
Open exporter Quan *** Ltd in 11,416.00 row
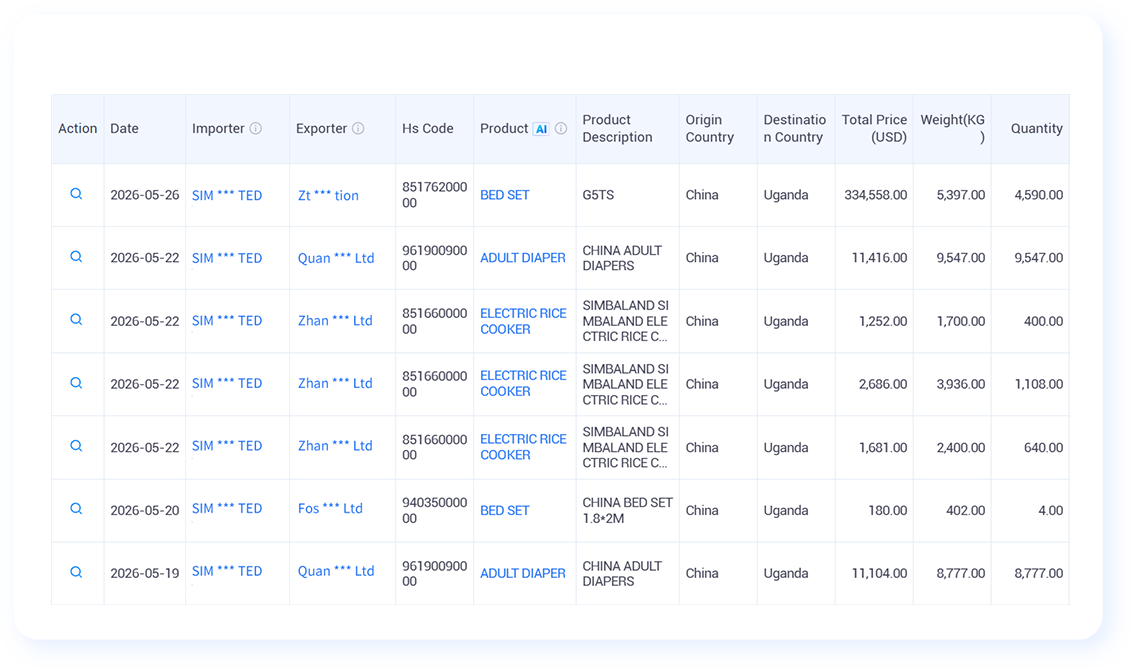pos(336,259)
